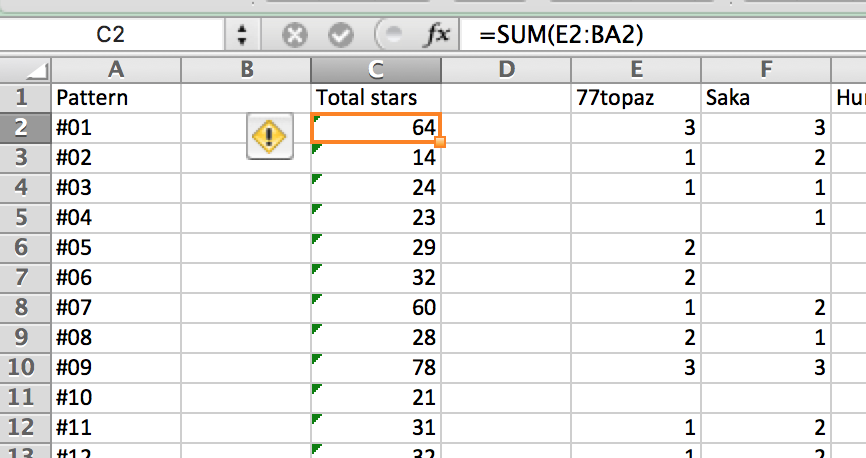Click cell containing #09
Viewport: 866px width, 458px height.
point(116,367)
